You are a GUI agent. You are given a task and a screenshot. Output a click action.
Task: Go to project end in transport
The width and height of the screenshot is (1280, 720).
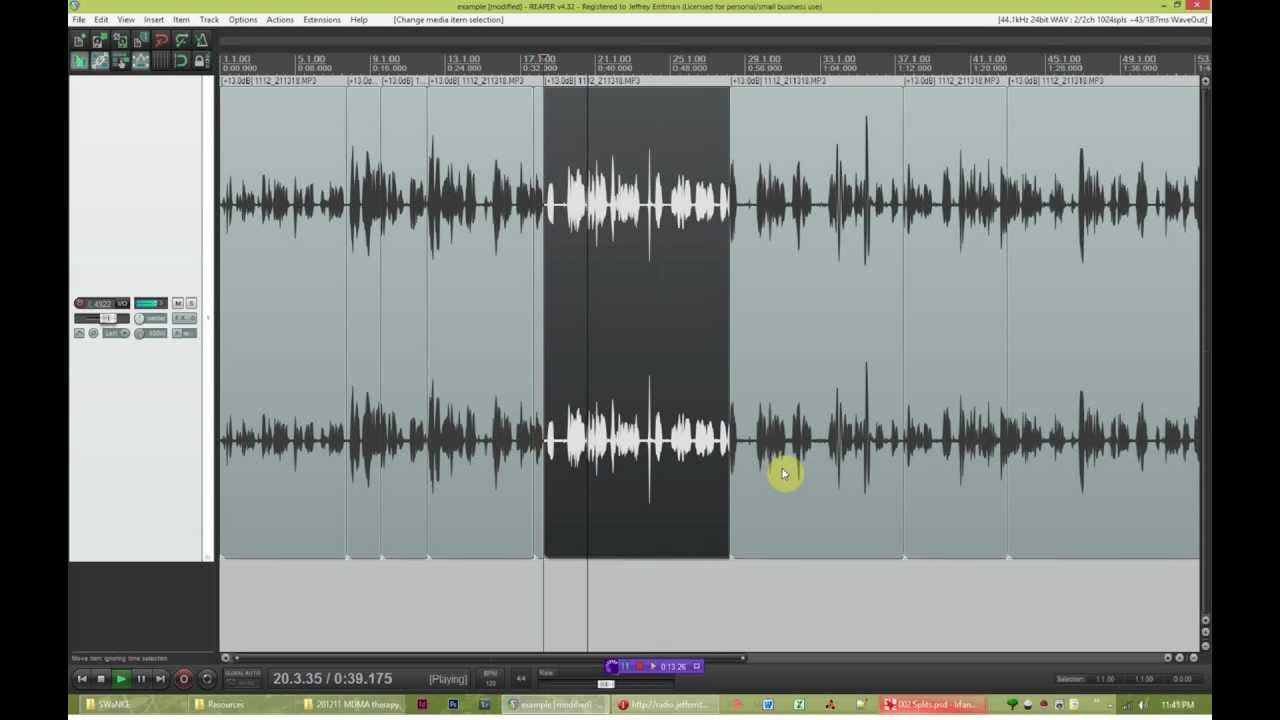click(160, 679)
